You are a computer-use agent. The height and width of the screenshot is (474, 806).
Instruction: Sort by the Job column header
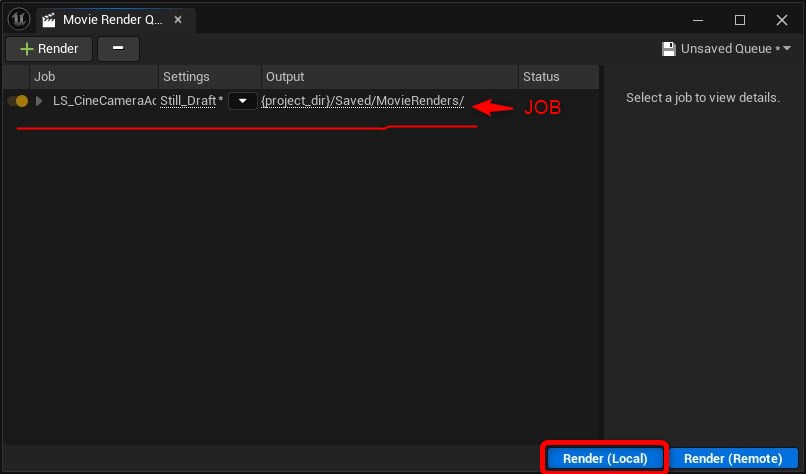point(94,77)
